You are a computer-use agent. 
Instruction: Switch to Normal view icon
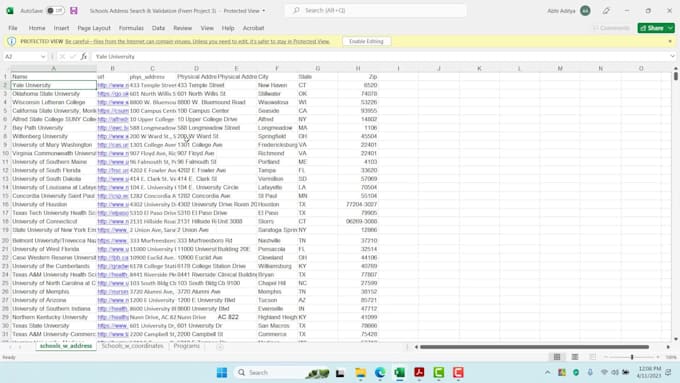pyautogui.click(x=557, y=357)
